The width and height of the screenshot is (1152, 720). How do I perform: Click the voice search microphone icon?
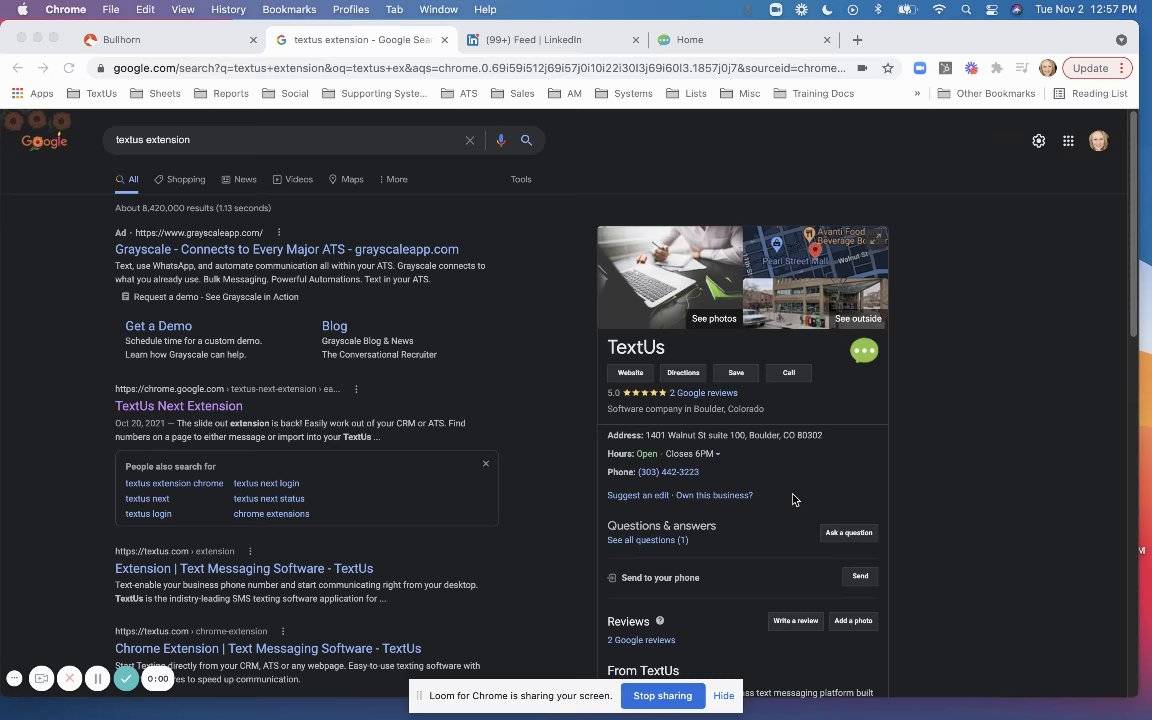tap(500, 140)
